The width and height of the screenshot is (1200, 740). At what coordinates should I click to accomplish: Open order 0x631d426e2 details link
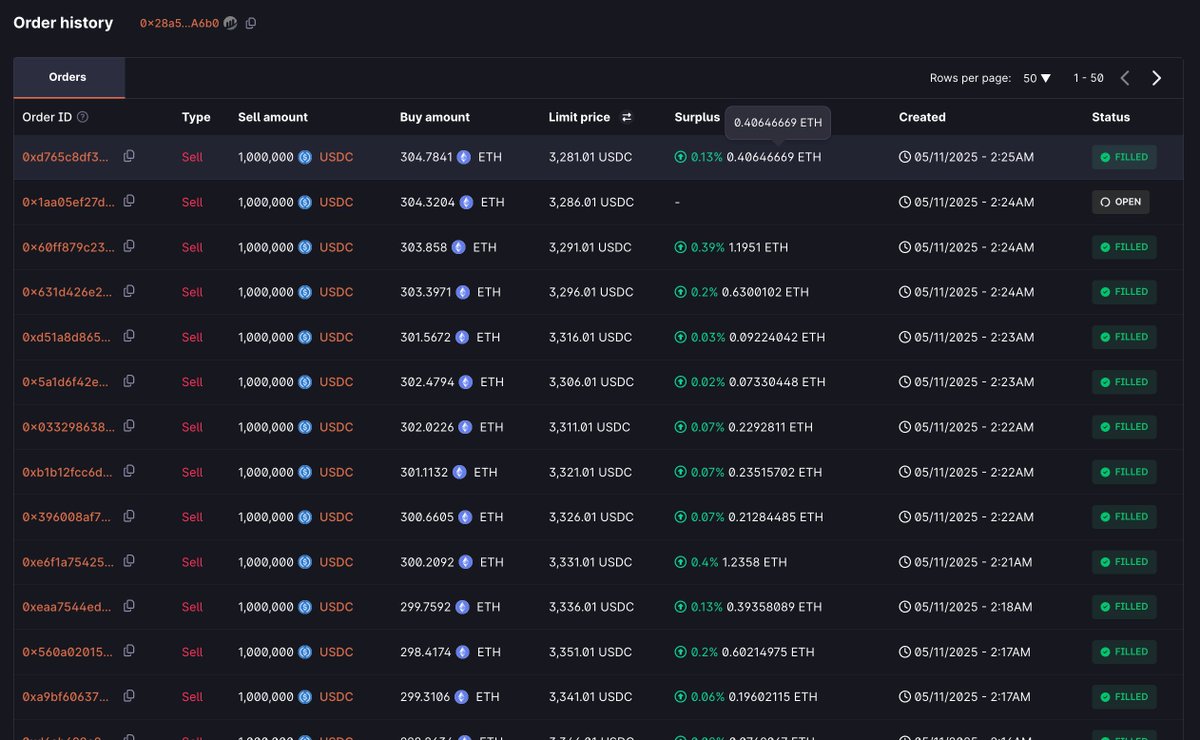click(x=67, y=292)
